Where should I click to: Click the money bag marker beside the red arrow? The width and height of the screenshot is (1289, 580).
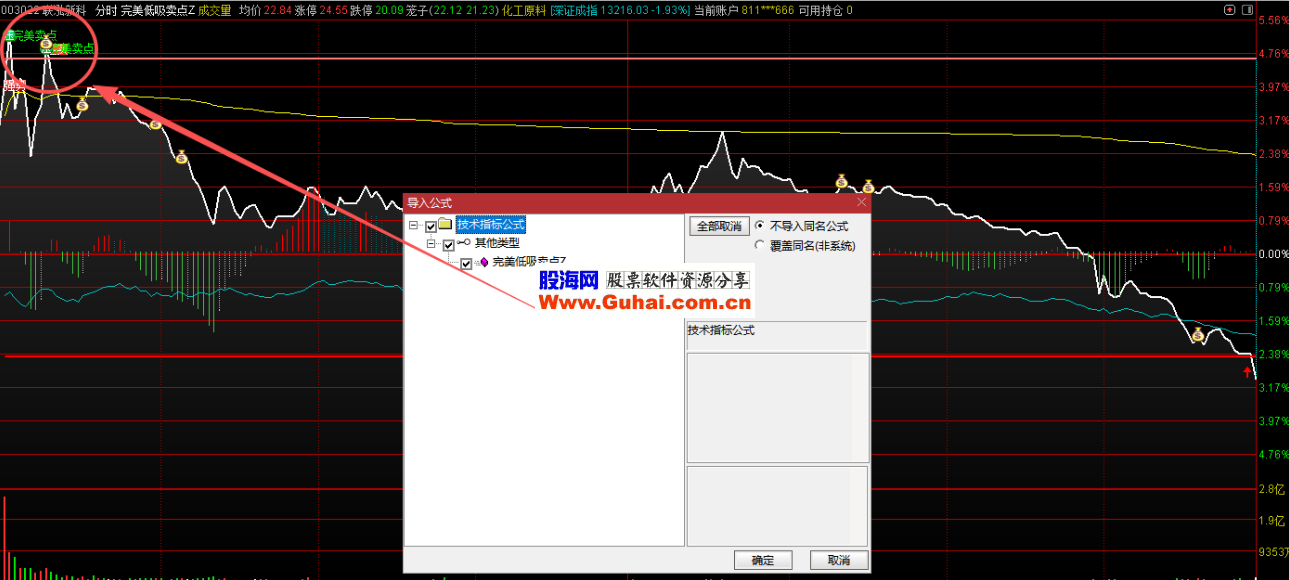pos(1198,336)
